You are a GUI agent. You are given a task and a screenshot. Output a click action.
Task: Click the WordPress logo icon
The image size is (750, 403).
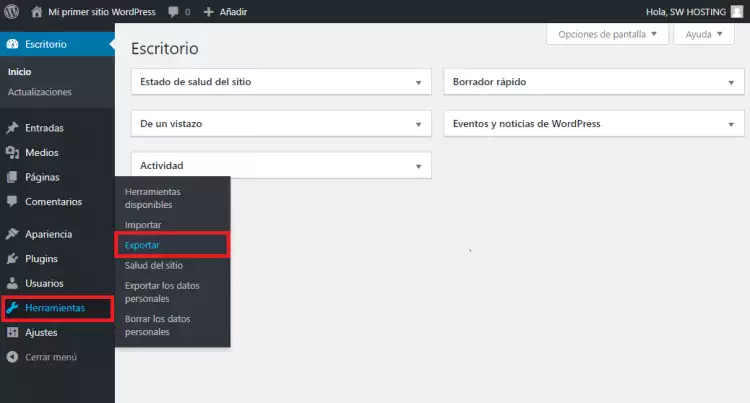point(13,12)
